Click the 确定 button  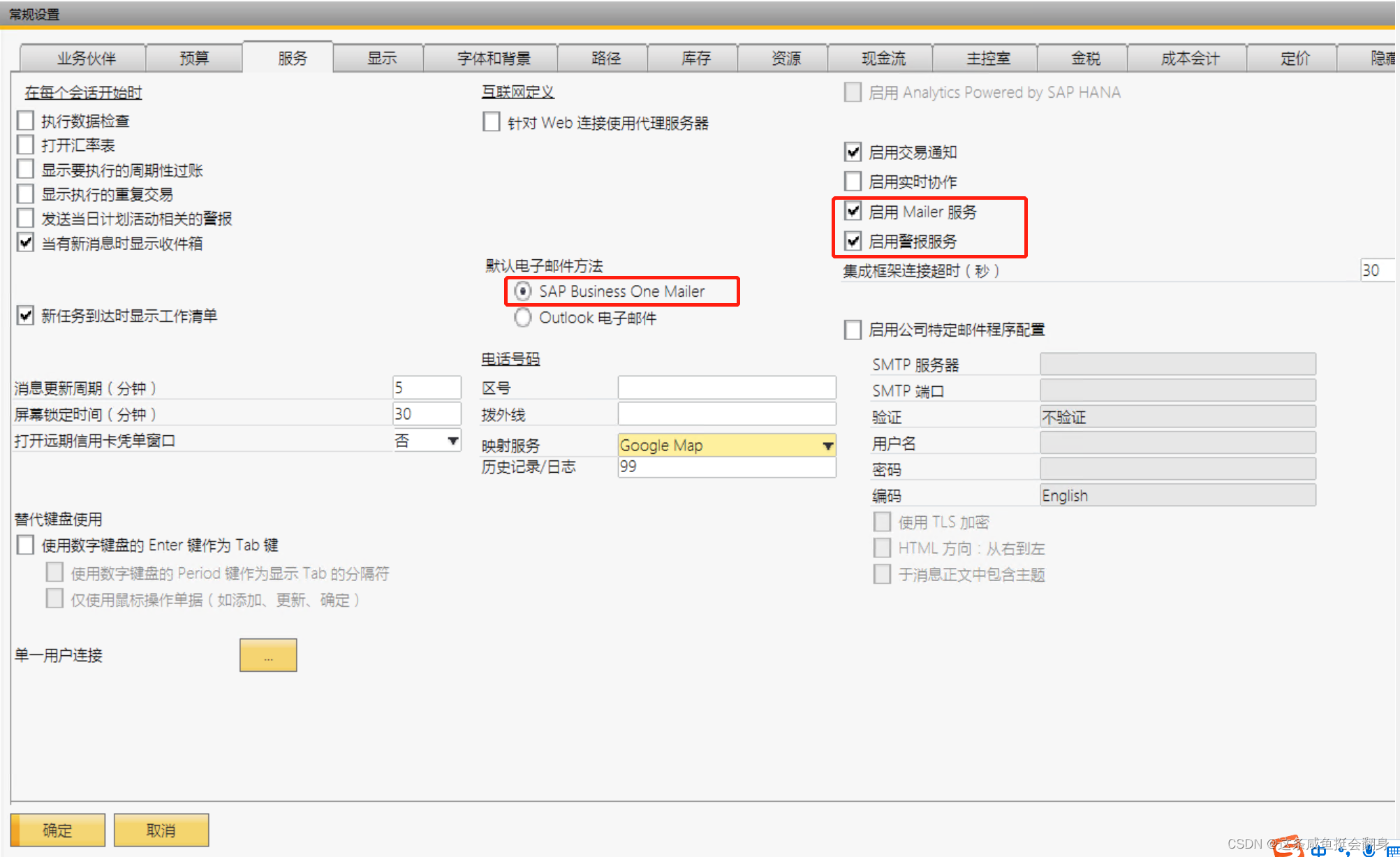pyautogui.click(x=57, y=830)
